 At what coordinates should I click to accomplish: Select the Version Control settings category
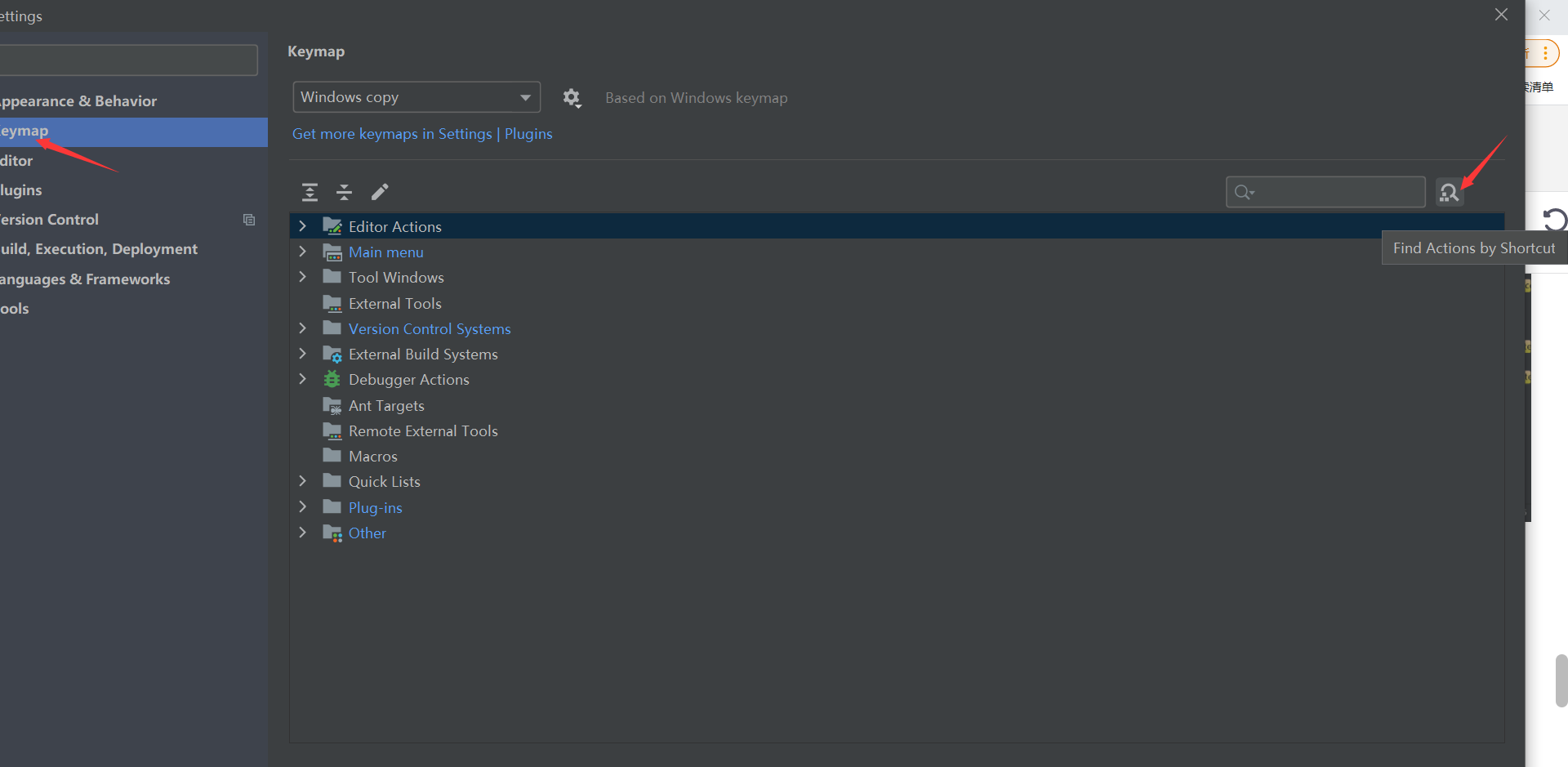134,220
